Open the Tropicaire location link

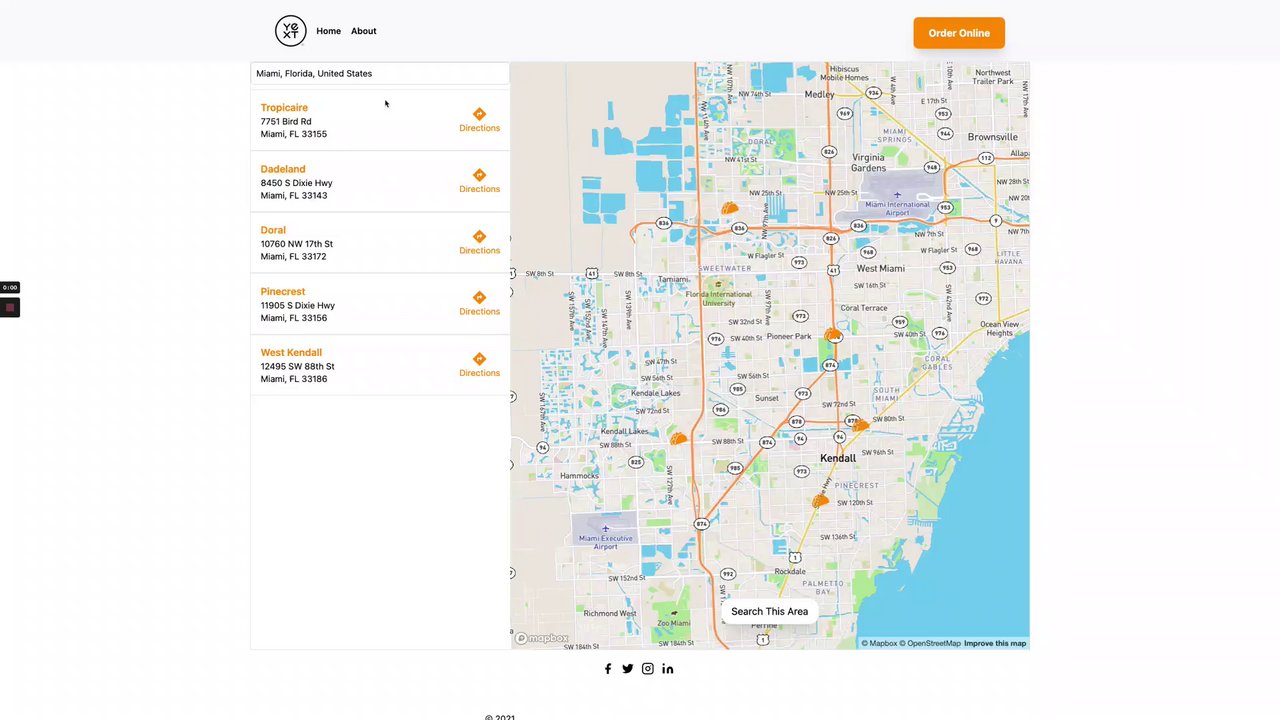pos(284,108)
